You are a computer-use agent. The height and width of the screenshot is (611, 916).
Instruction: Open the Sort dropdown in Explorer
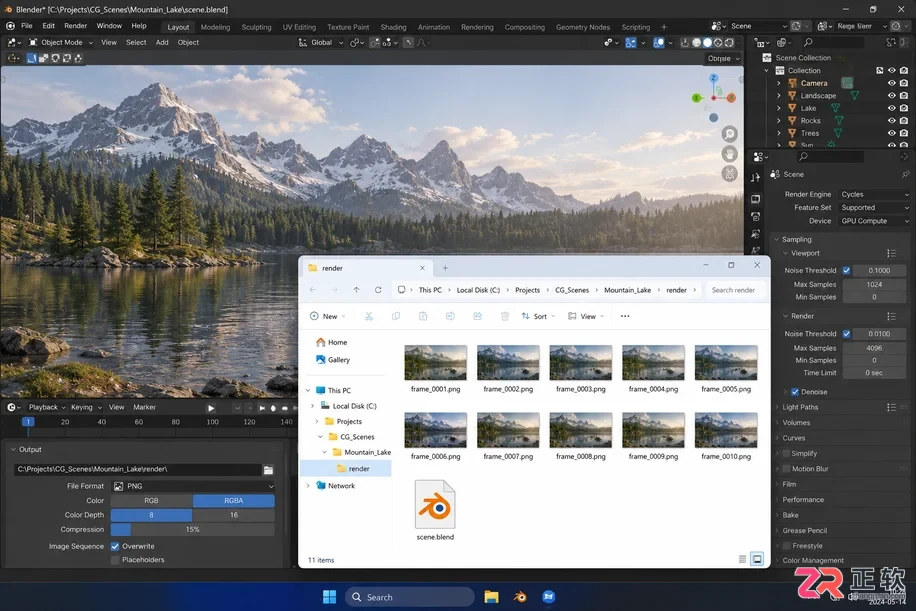[x=538, y=316]
